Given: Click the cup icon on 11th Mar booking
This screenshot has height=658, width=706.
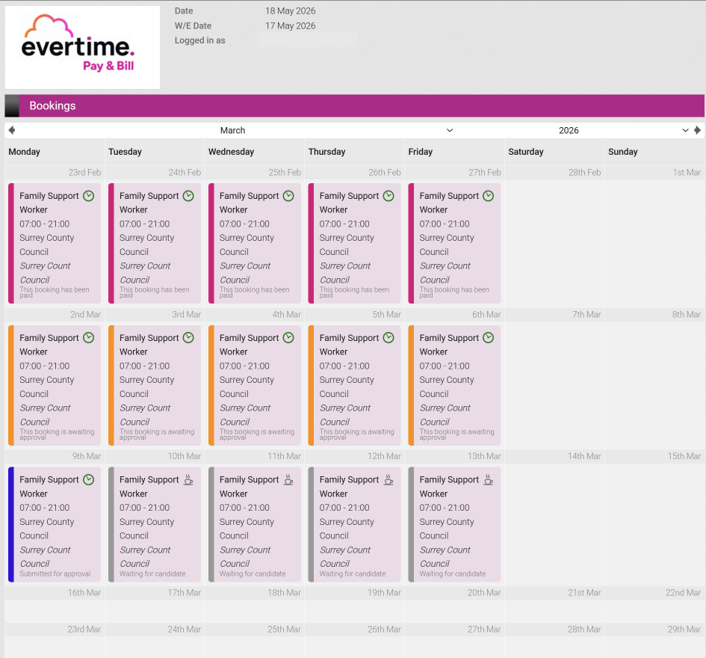Looking at the screenshot, I should coord(289,480).
